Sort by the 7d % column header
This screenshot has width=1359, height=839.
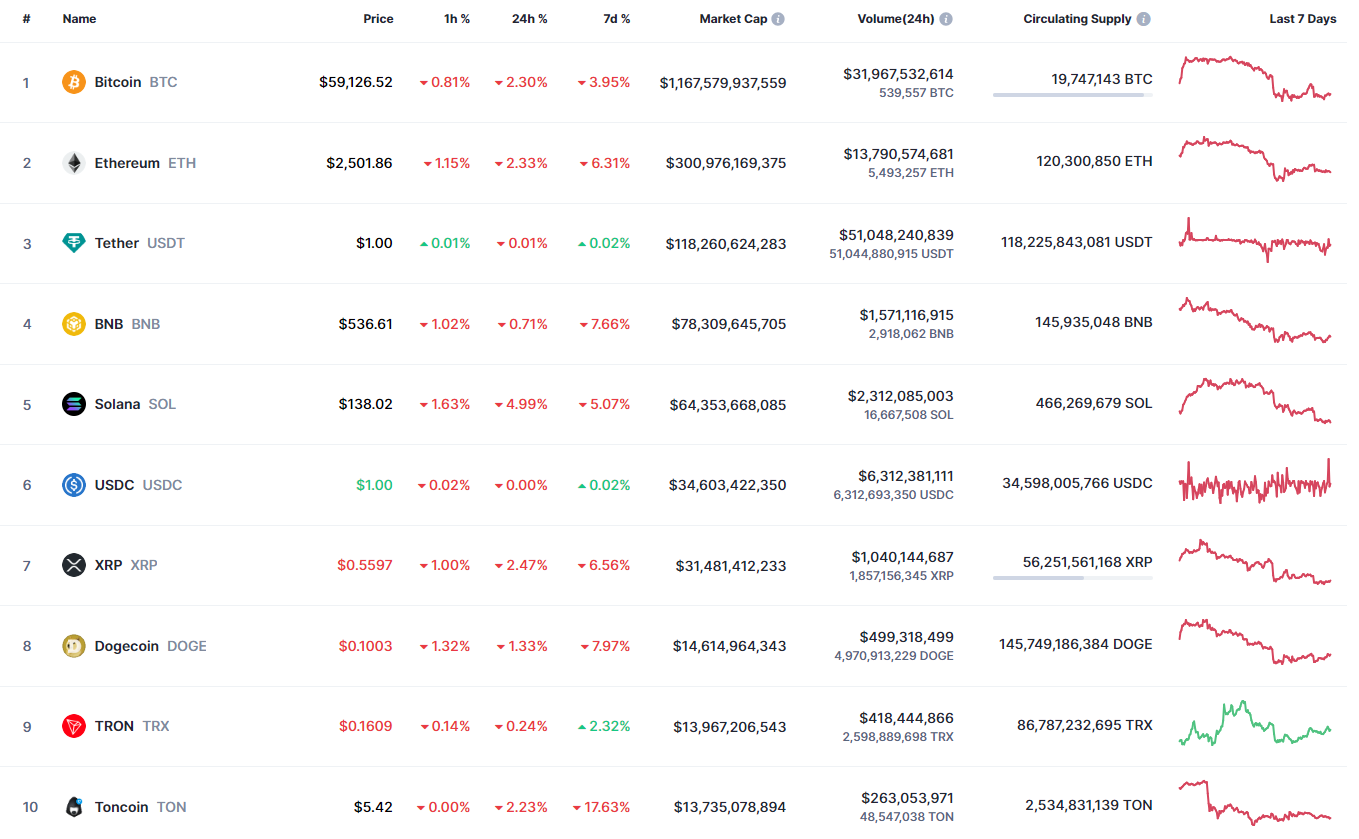coord(616,19)
